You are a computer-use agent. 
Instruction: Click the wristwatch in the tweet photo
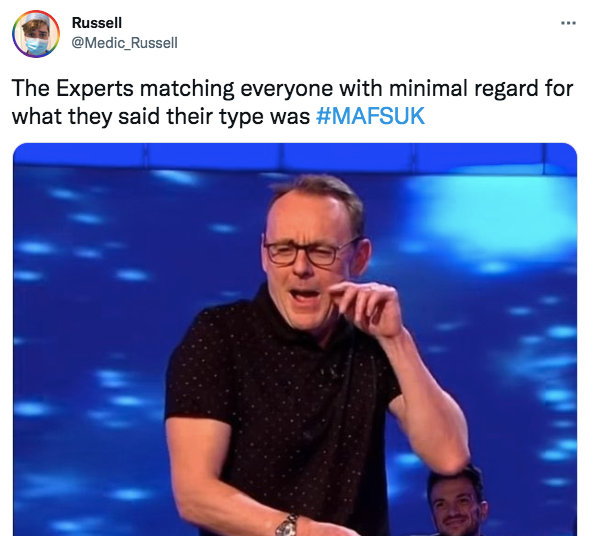[x=287, y=525]
